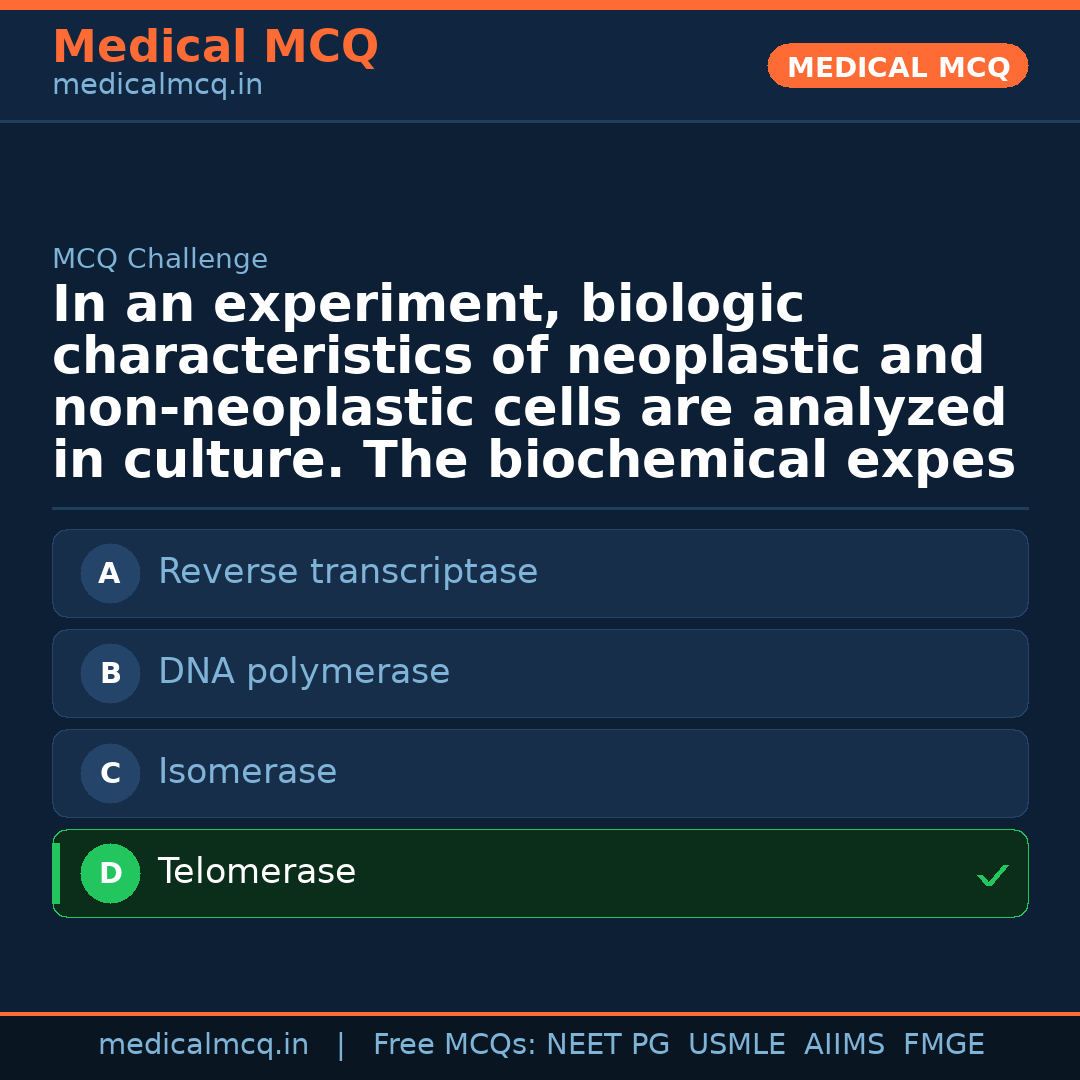
Task: Click "FMGE" in the footer
Action: tap(943, 1045)
